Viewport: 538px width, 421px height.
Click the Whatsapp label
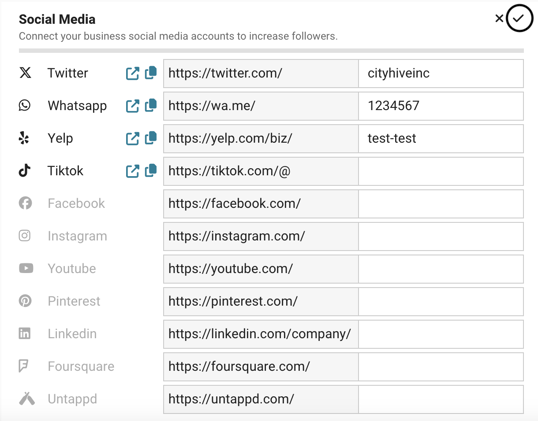(x=77, y=106)
